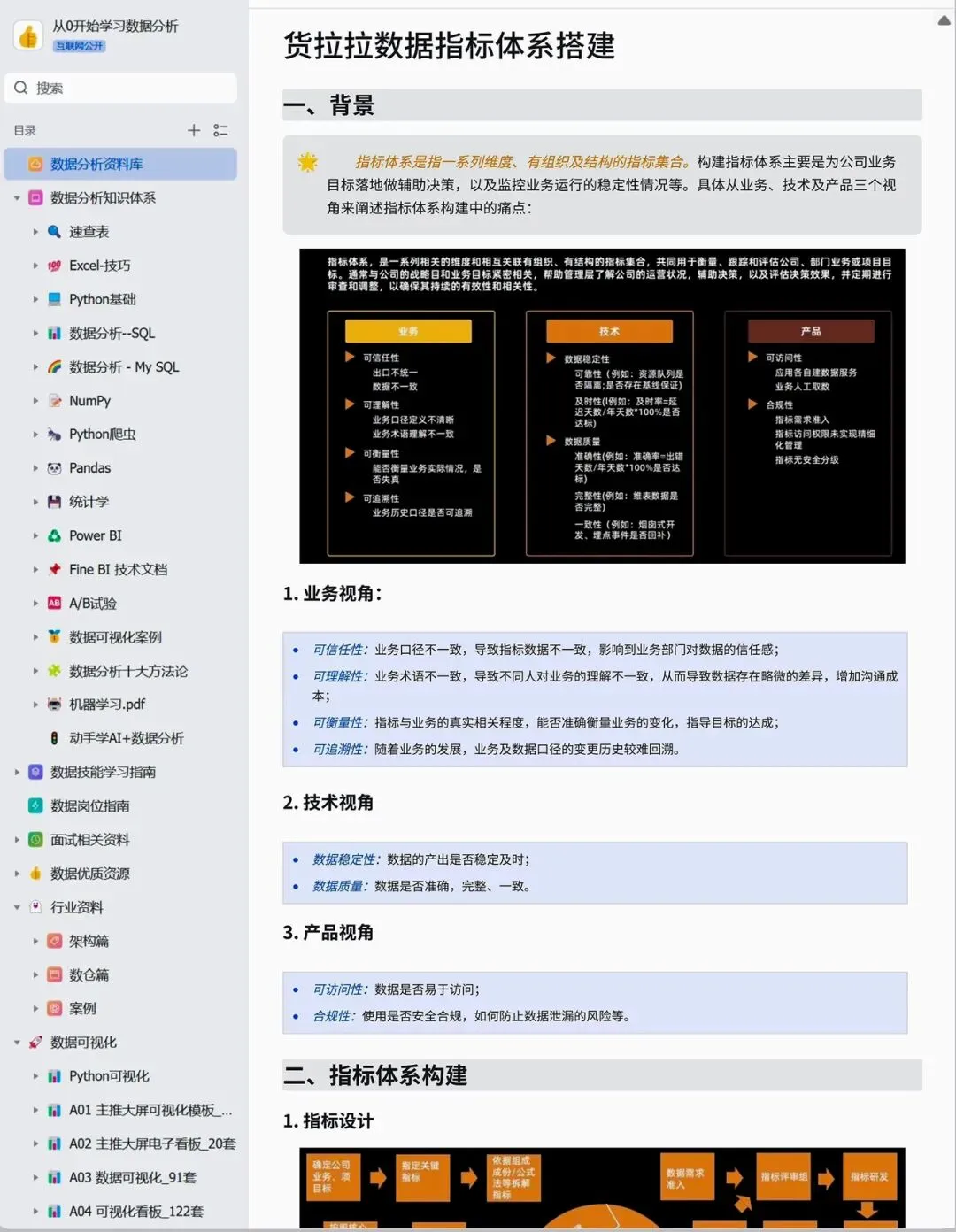Screen dimensions: 956x1232
Task: Click the plus icon to add a document
Action: [x=194, y=130]
